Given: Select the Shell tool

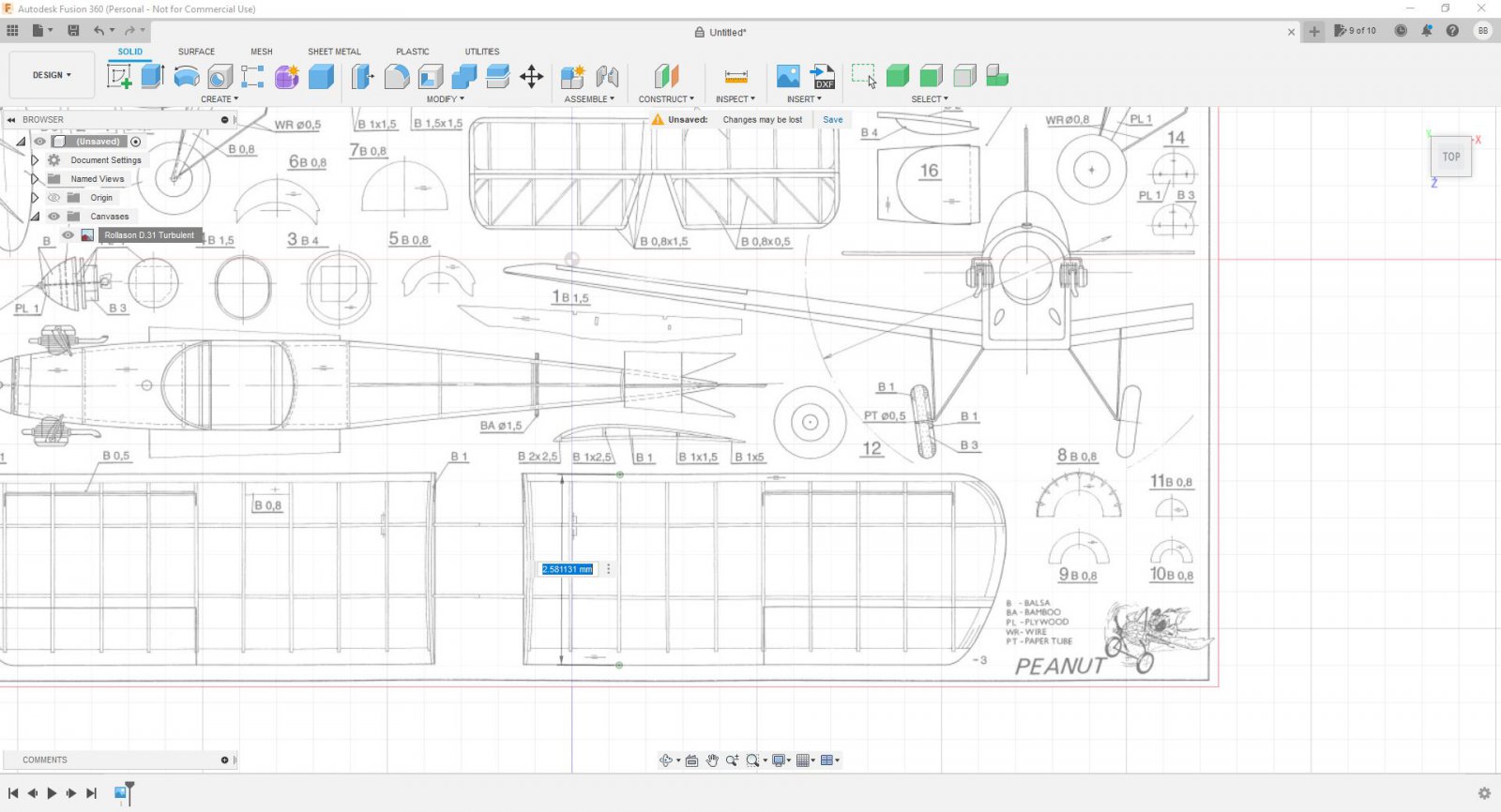Looking at the screenshot, I should 431,76.
